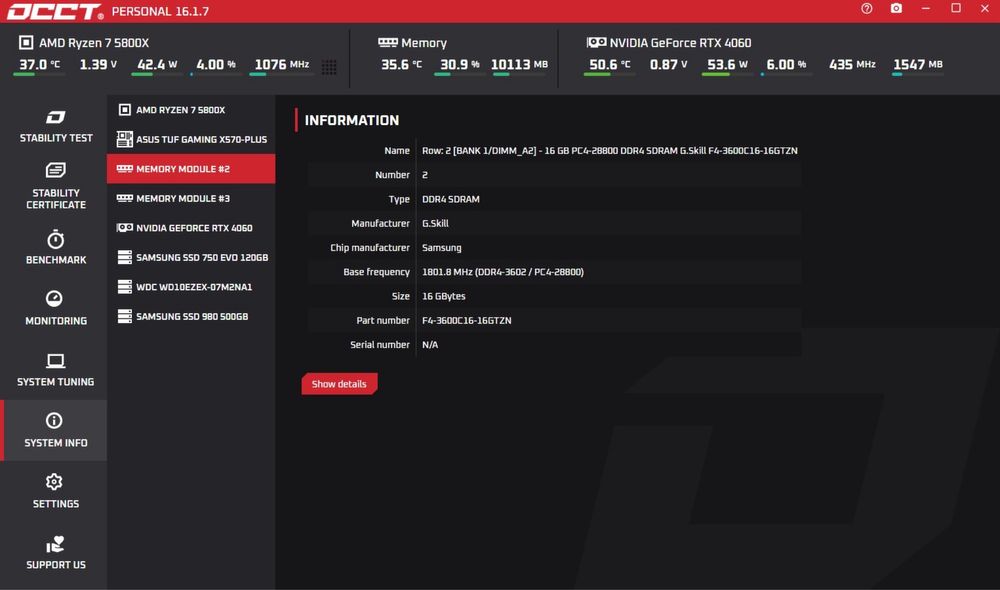Click the CPU voltage 1.39 V reading

98,64
